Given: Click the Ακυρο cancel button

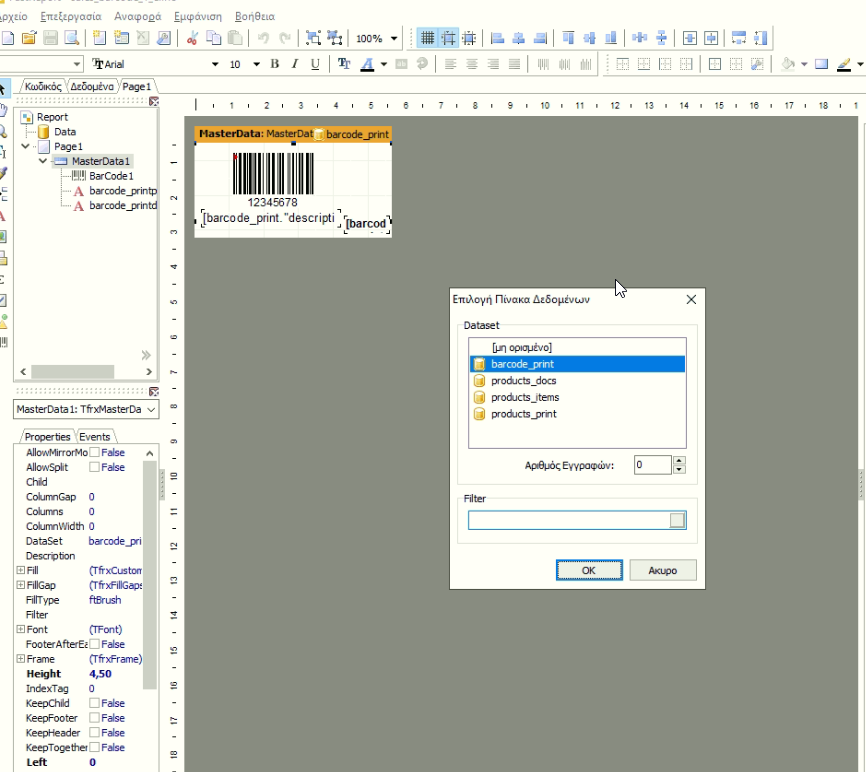Looking at the screenshot, I should (x=663, y=570).
